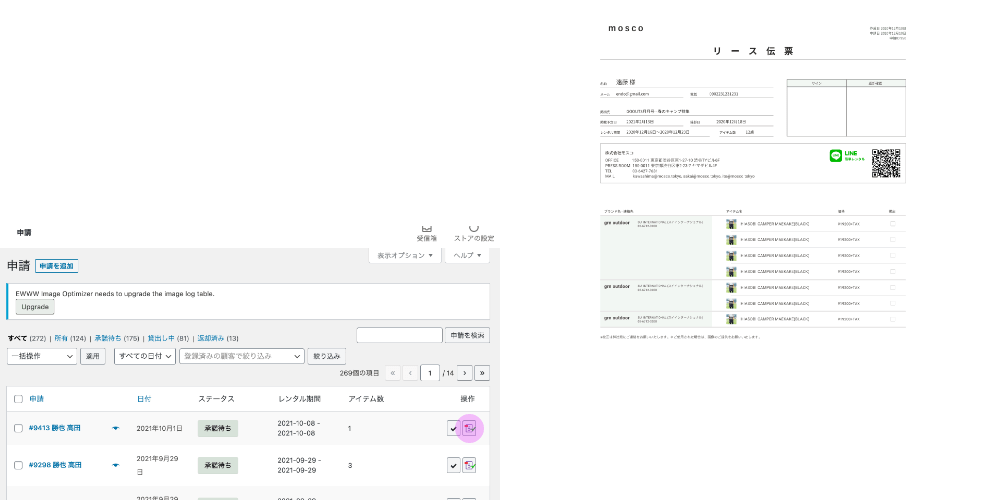Image resolution: width=1000 pixels, height=500 pixels.
Task: Toggle the select-all checkbox in table header
Action: coord(18,399)
